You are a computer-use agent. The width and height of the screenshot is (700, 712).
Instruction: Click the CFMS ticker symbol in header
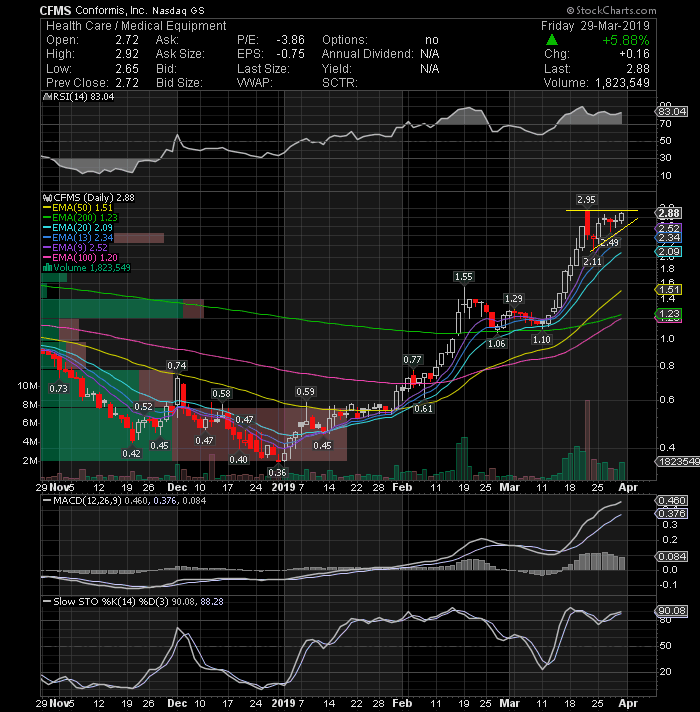[55, 10]
